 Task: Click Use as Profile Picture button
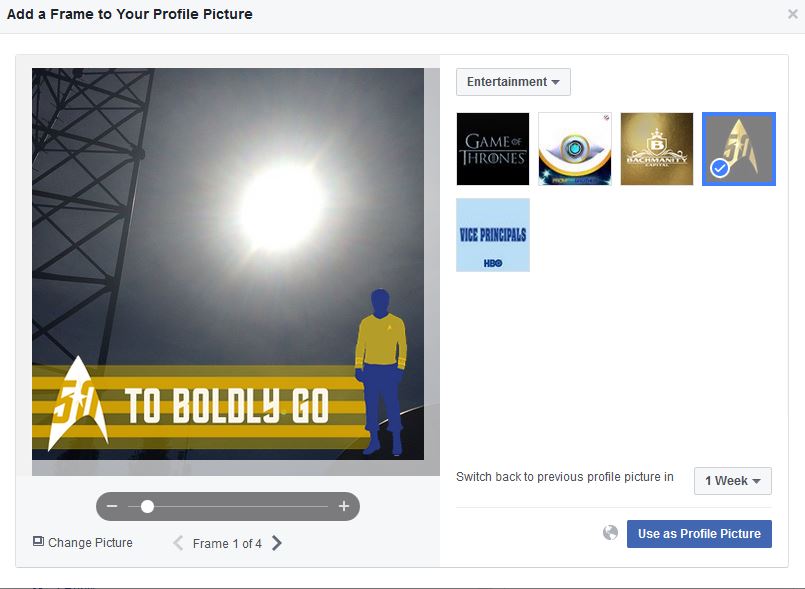click(x=699, y=534)
